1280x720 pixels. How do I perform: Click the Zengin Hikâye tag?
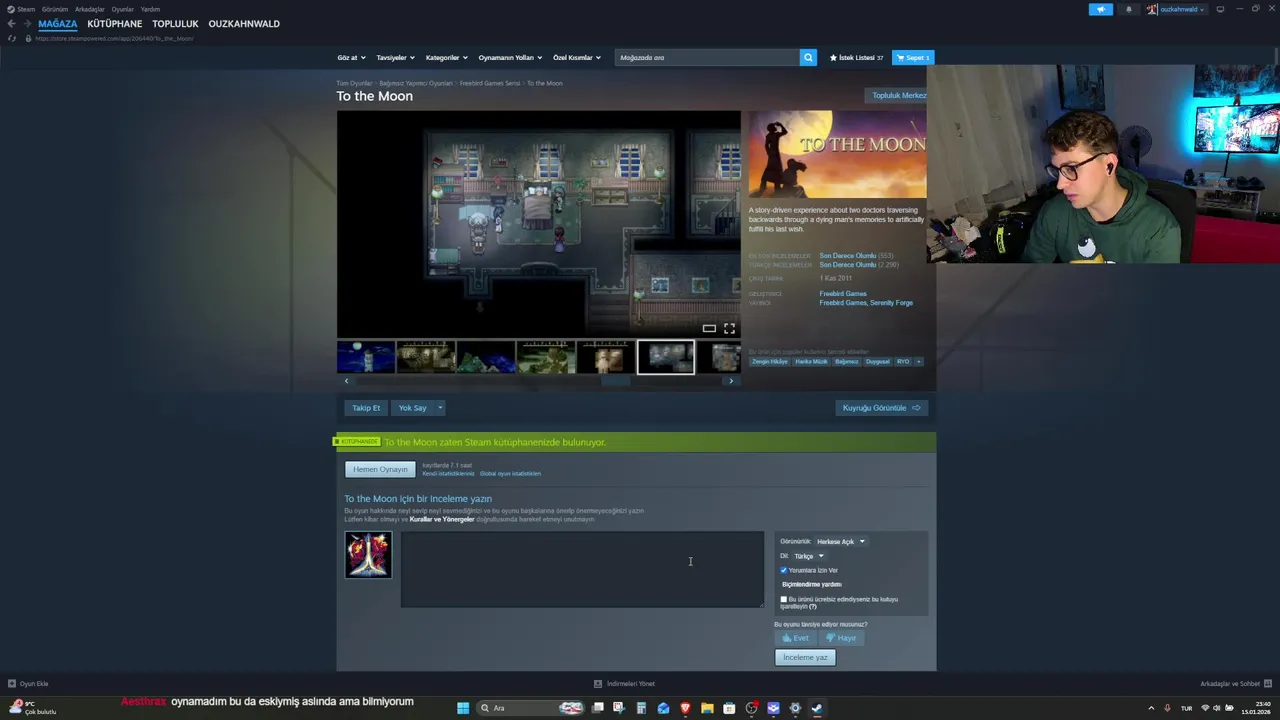pos(770,361)
